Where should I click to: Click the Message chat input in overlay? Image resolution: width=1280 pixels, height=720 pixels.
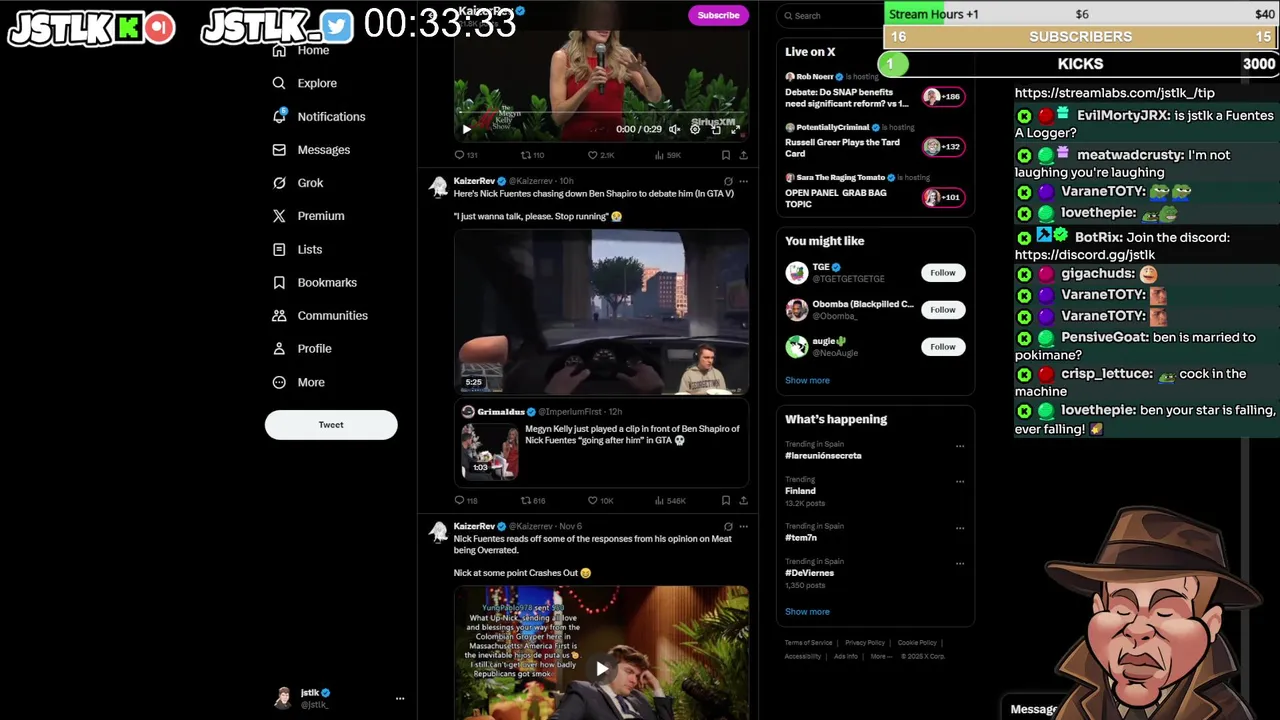pyautogui.click(x=1034, y=709)
